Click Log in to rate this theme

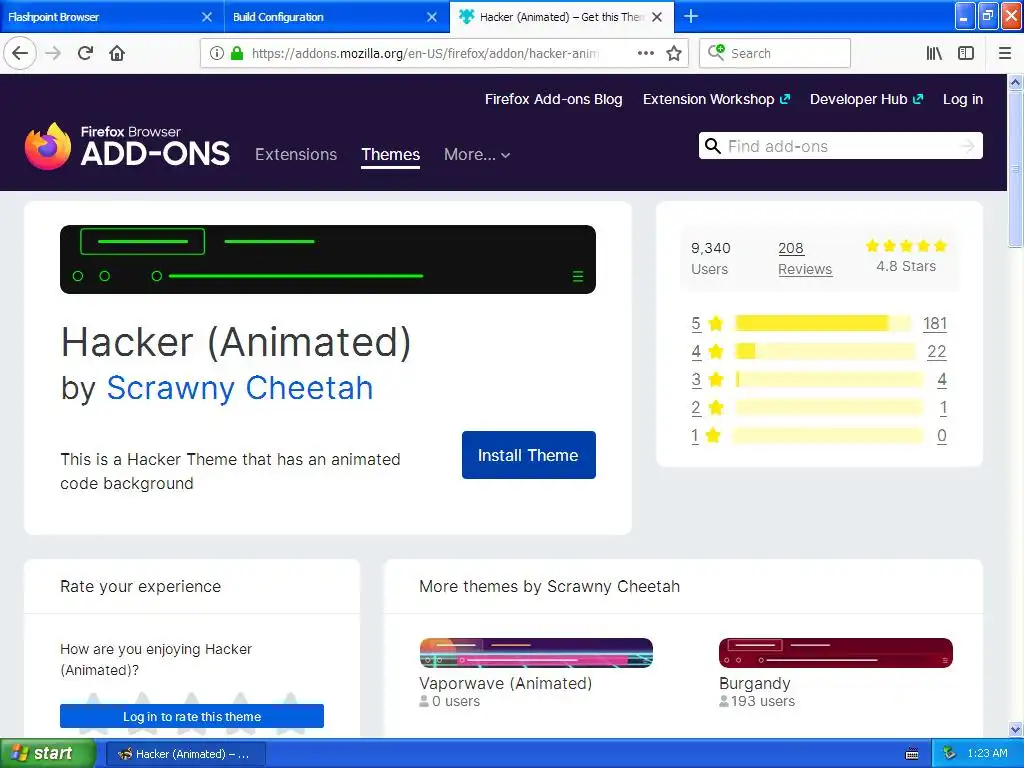(x=191, y=716)
